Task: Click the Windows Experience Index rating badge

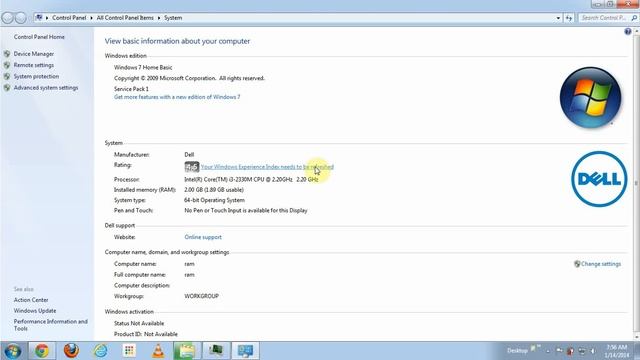Action: point(191,167)
